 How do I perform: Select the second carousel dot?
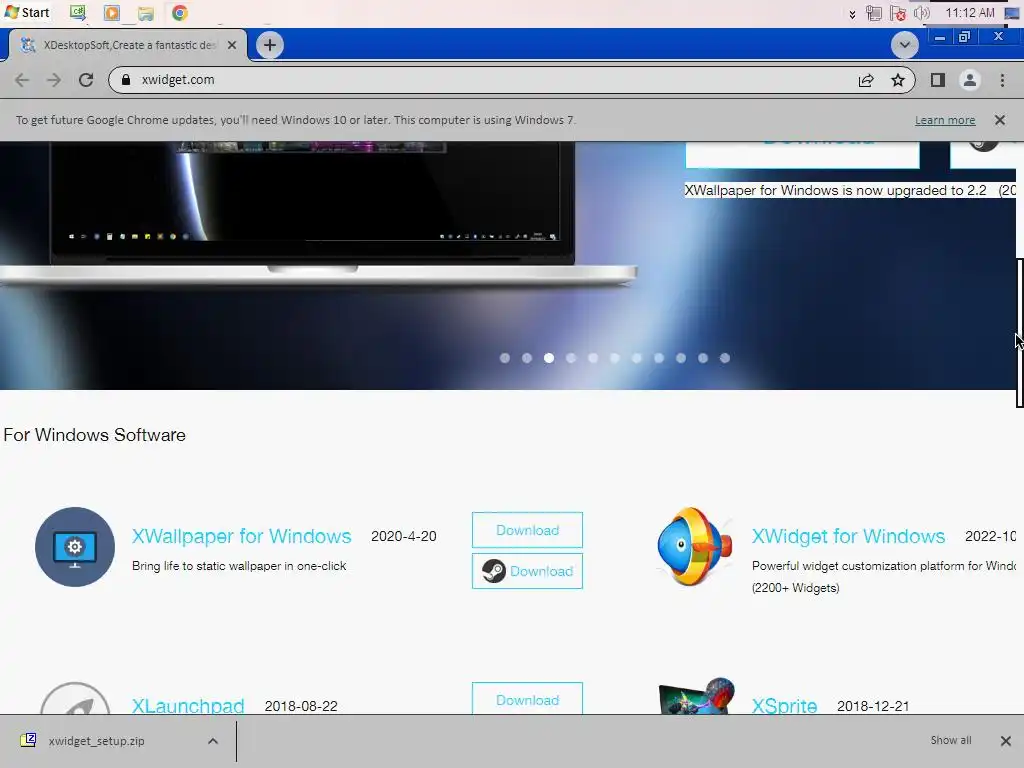click(x=527, y=358)
